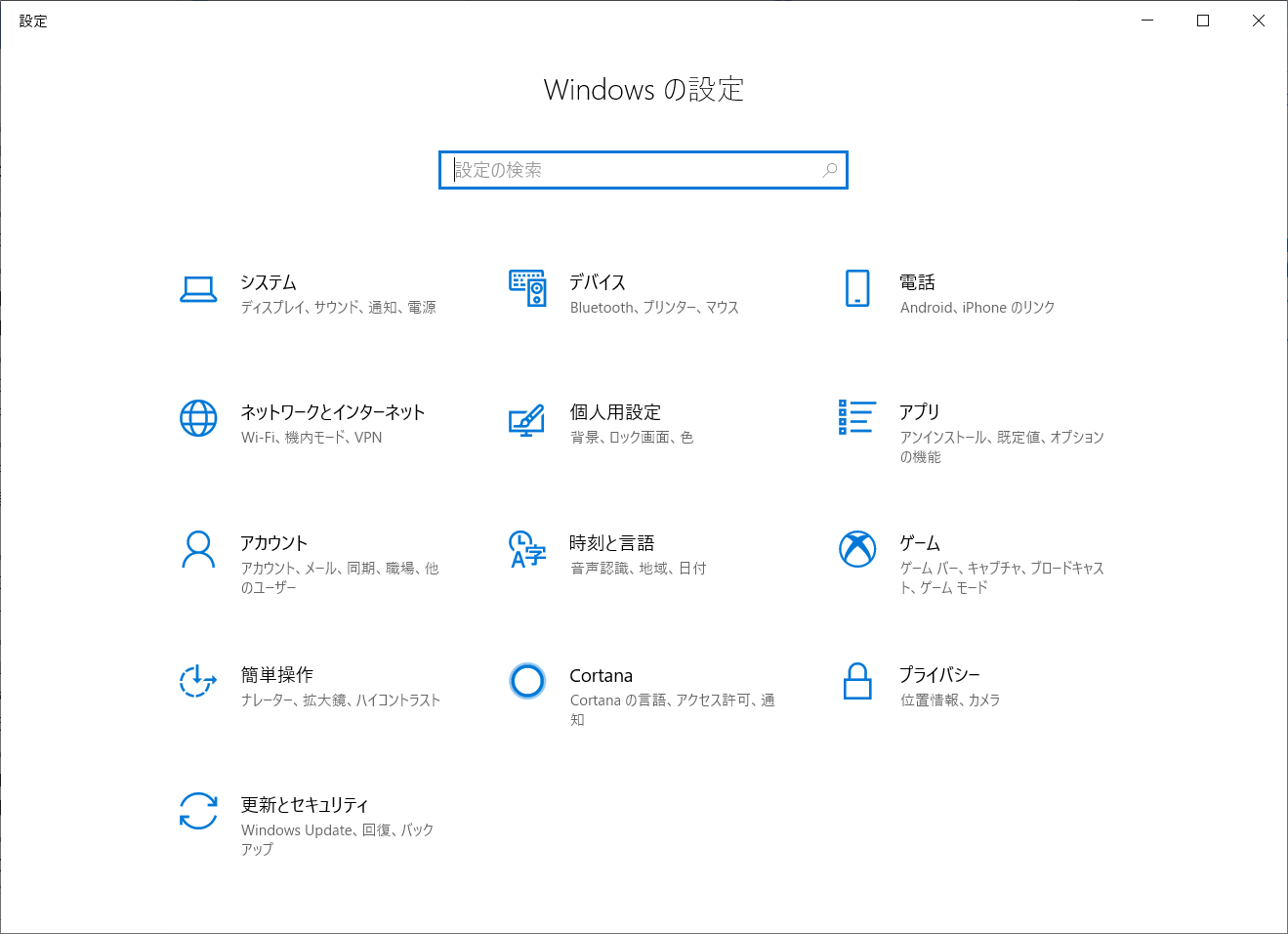Click the システム heading text
Image resolution: width=1288 pixels, height=934 pixels.
[269, 282]
